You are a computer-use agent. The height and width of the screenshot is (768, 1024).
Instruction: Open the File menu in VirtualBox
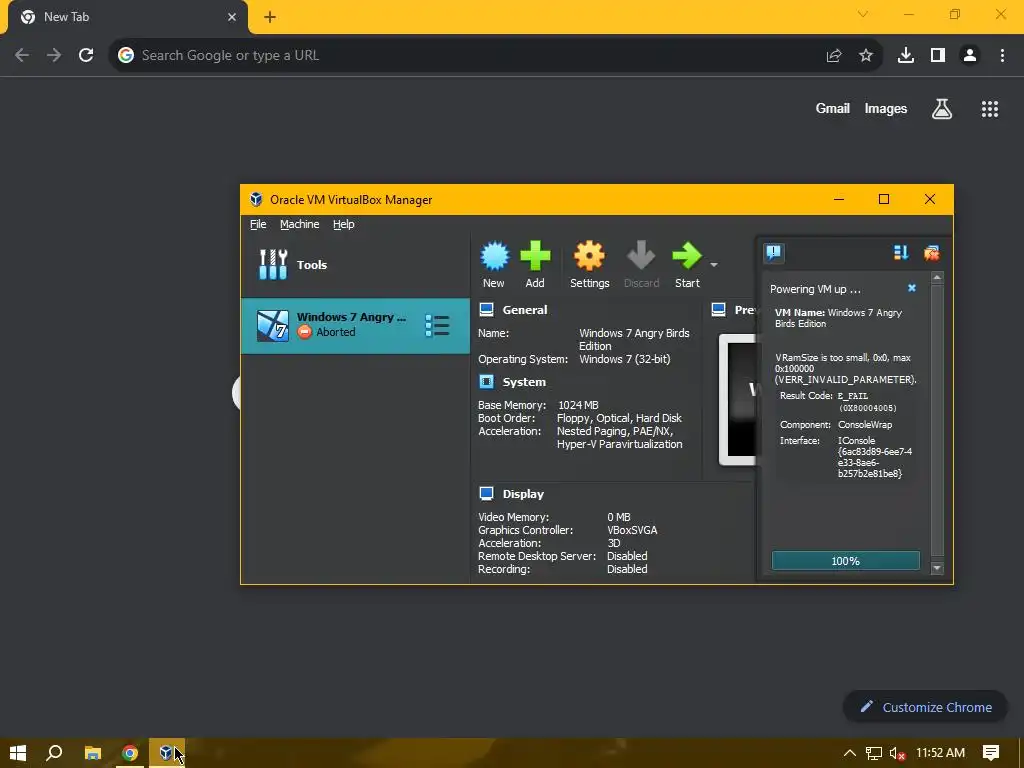coord(258,224)
